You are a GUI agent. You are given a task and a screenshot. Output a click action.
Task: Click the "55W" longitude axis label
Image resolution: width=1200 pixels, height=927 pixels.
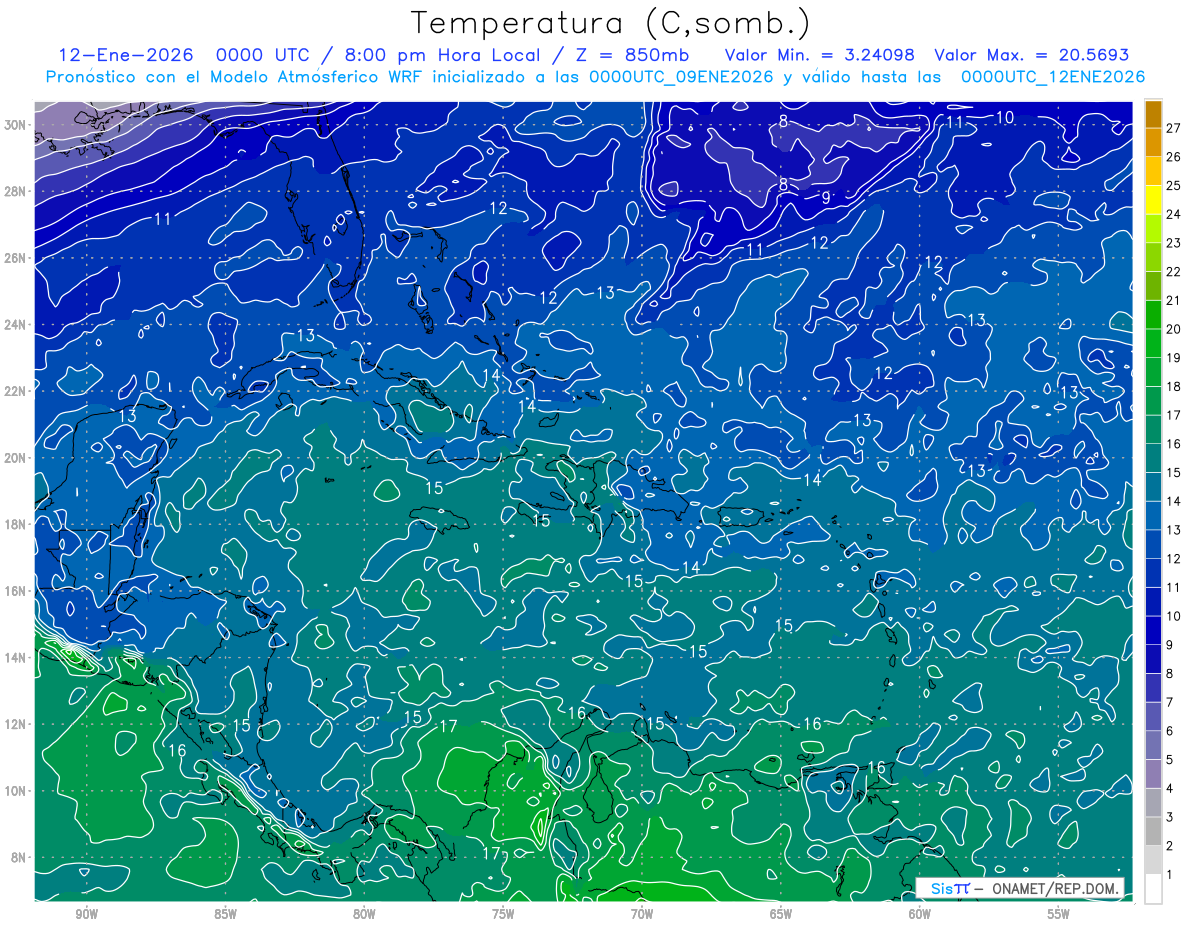point(1059,914)
